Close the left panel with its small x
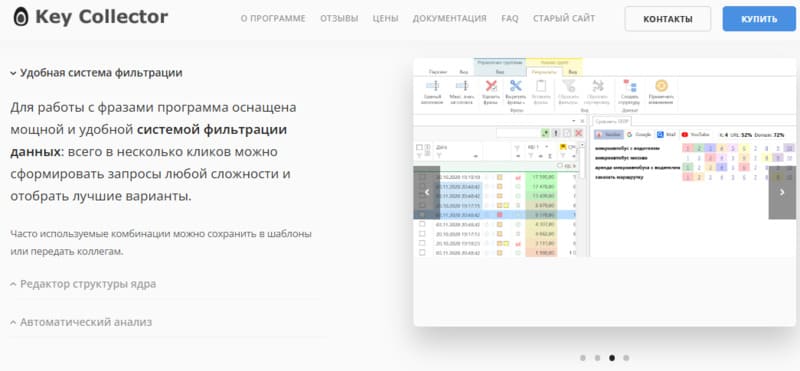The width and height of the screenshot is (800, 371). click(x=582, y=121)
